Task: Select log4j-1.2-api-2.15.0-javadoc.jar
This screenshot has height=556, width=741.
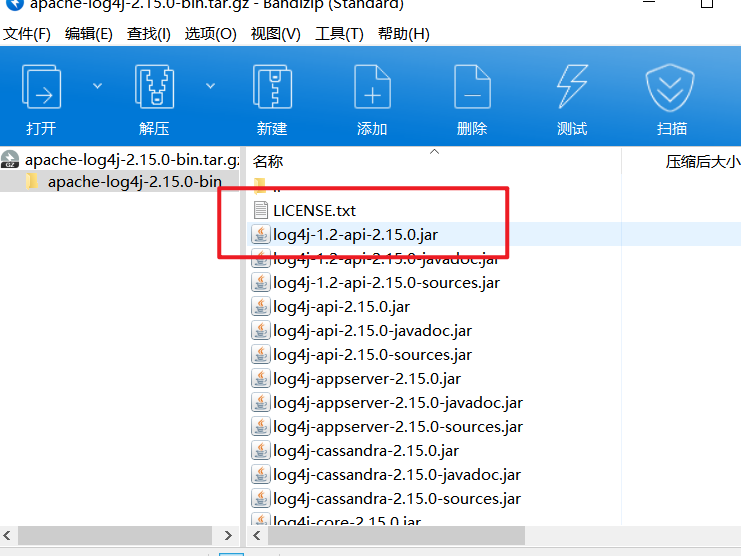Action: [386, 260]
